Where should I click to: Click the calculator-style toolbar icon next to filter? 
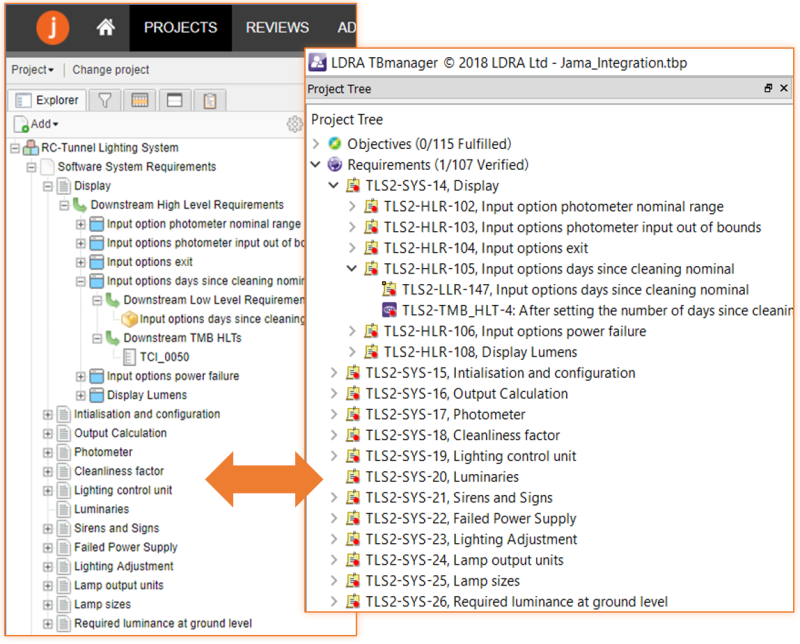[139, 100]
